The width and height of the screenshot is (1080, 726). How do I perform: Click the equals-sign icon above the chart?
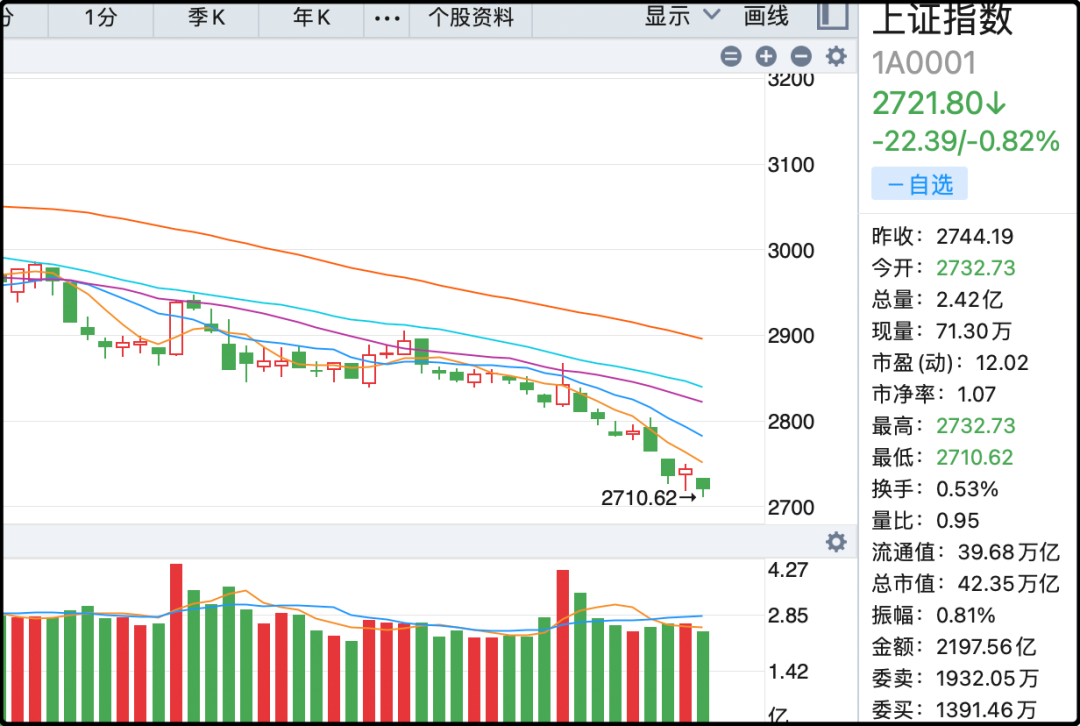point(731,57)
